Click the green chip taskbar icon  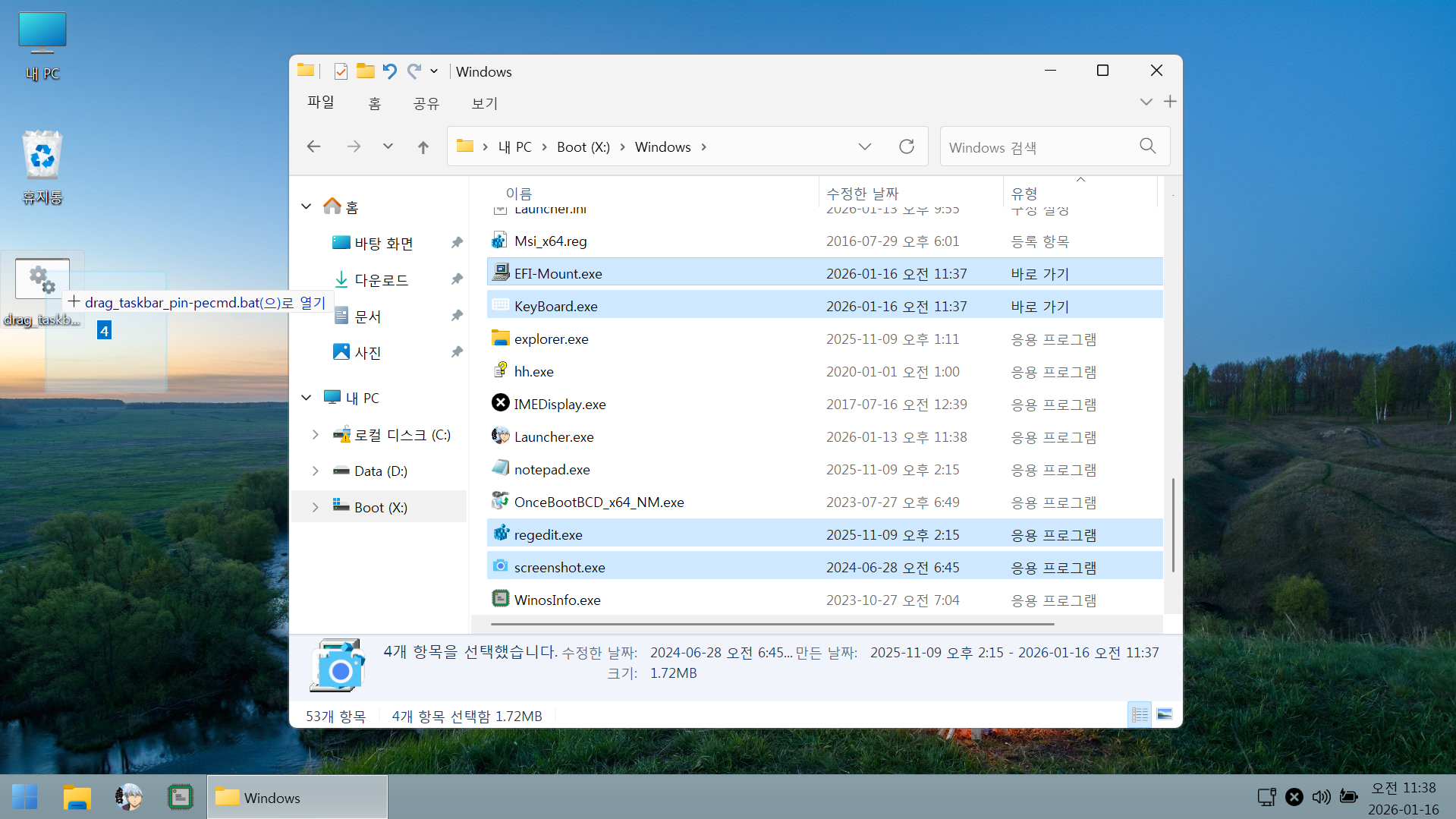tap(180, 797)
